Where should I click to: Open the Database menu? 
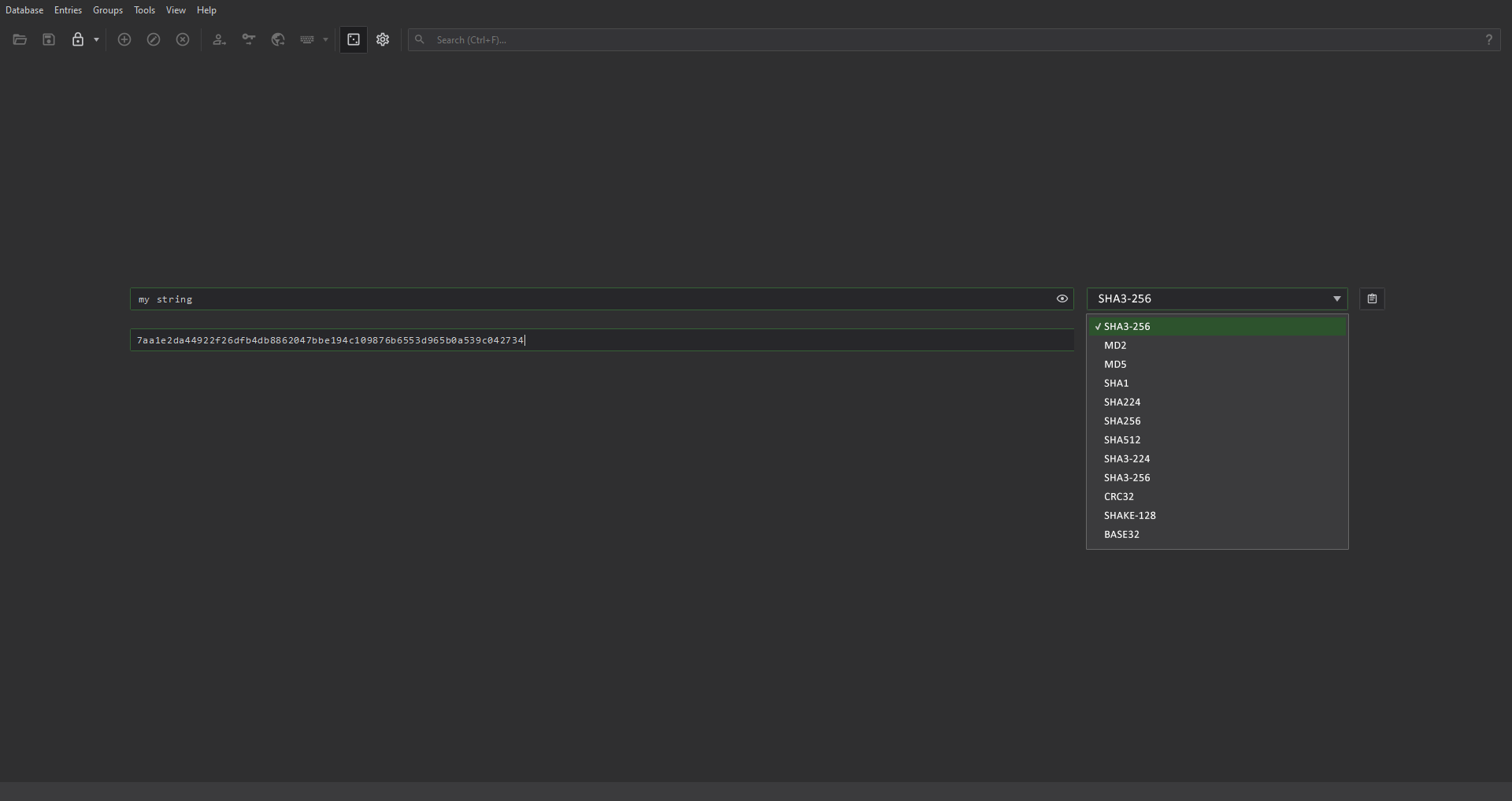[24, 9]
